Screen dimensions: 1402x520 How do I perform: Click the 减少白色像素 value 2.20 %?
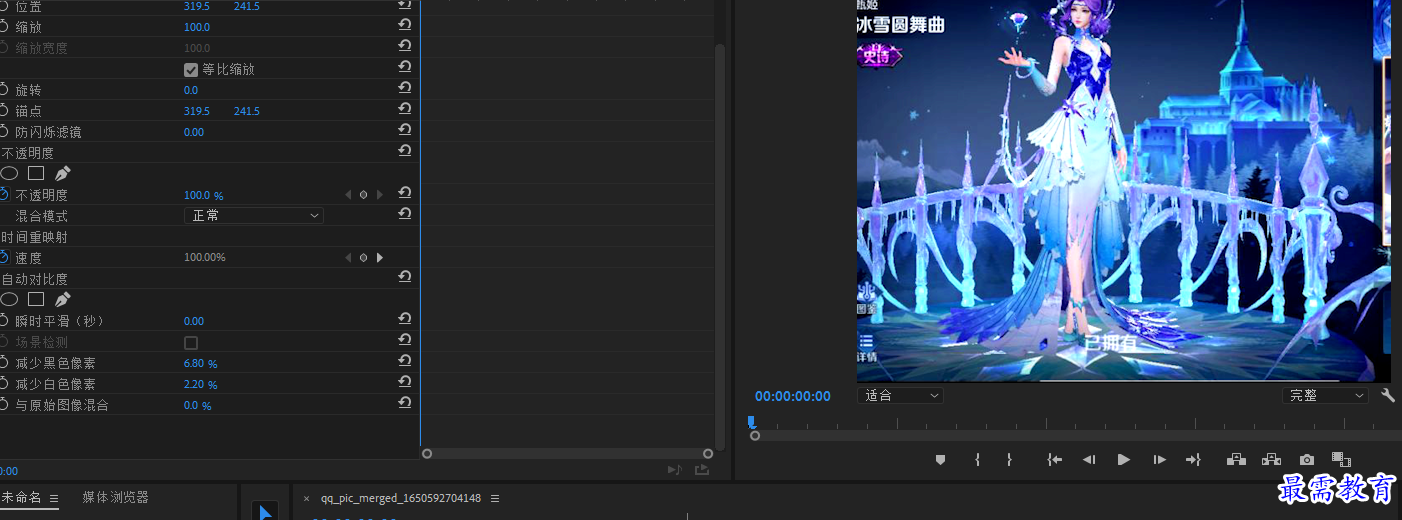click(x=200, y=384)
